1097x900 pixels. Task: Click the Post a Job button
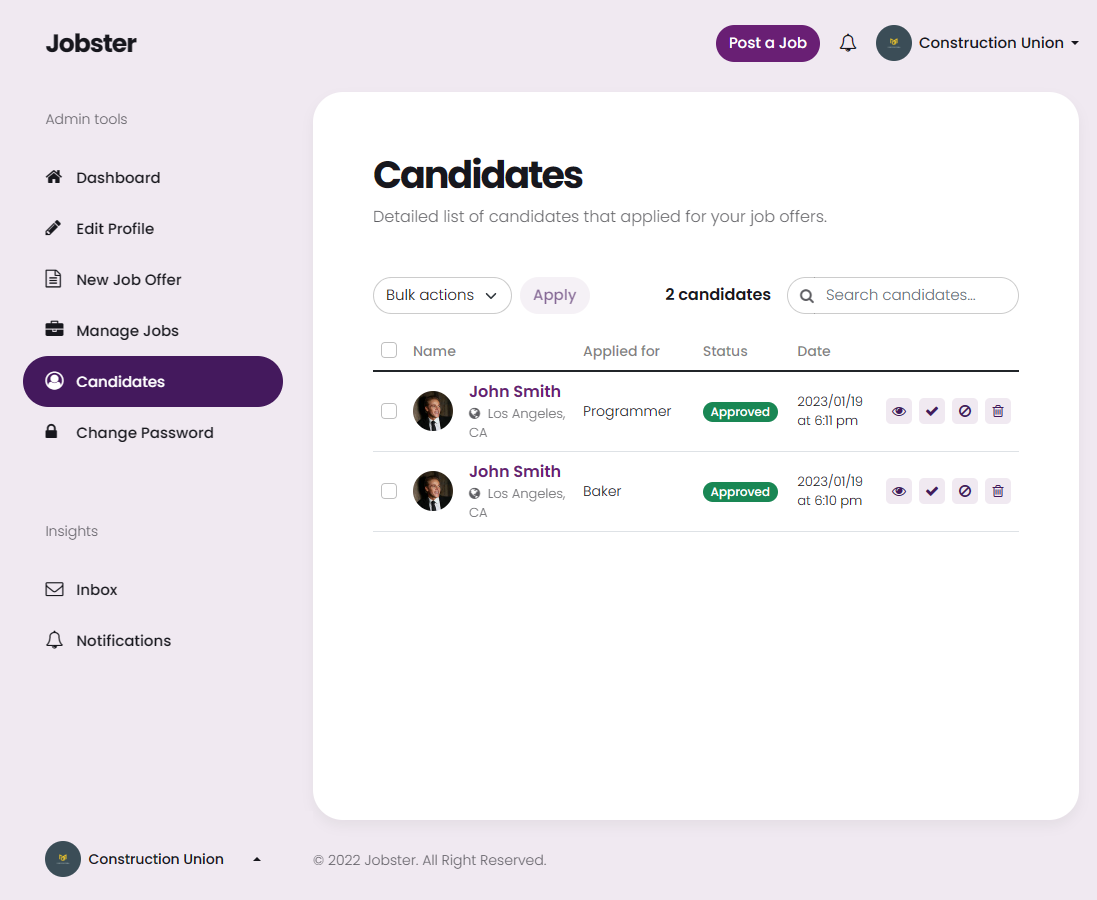[767, 43]
